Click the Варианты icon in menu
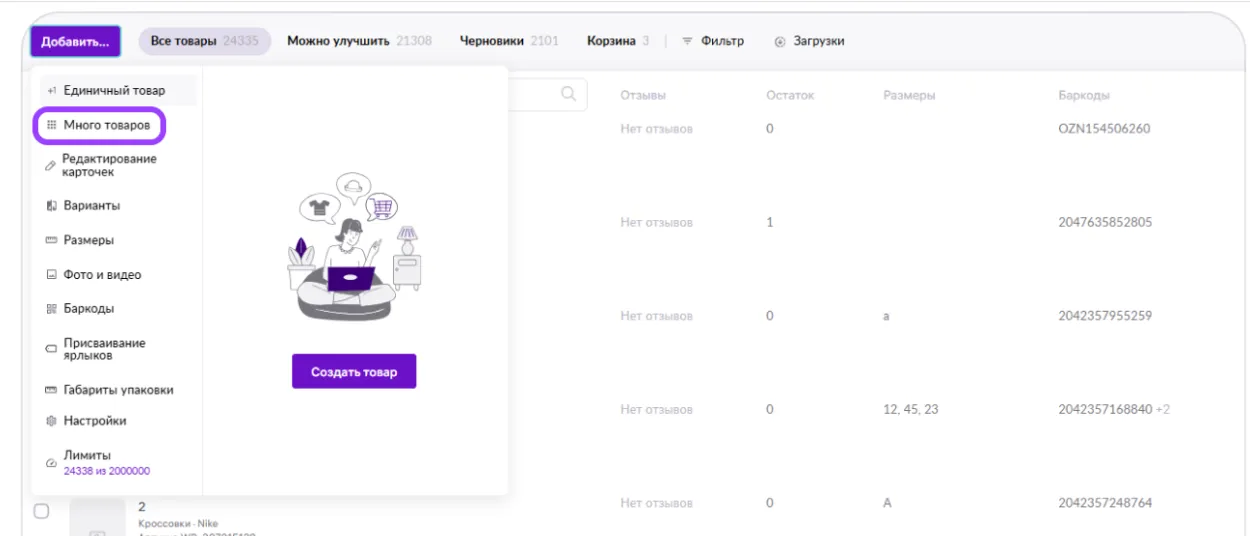The height and width of the screenshot is (536, 1250). (52, 206)
